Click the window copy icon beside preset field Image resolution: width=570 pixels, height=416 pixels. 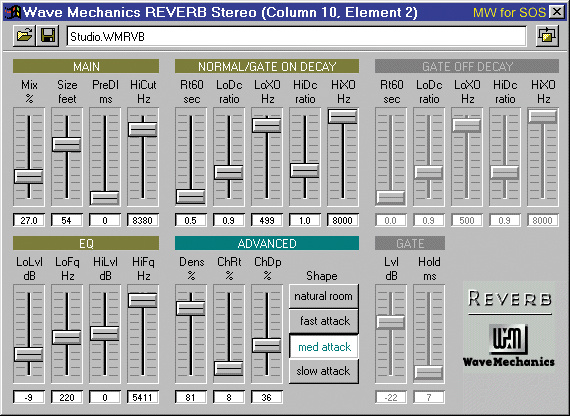547,36
